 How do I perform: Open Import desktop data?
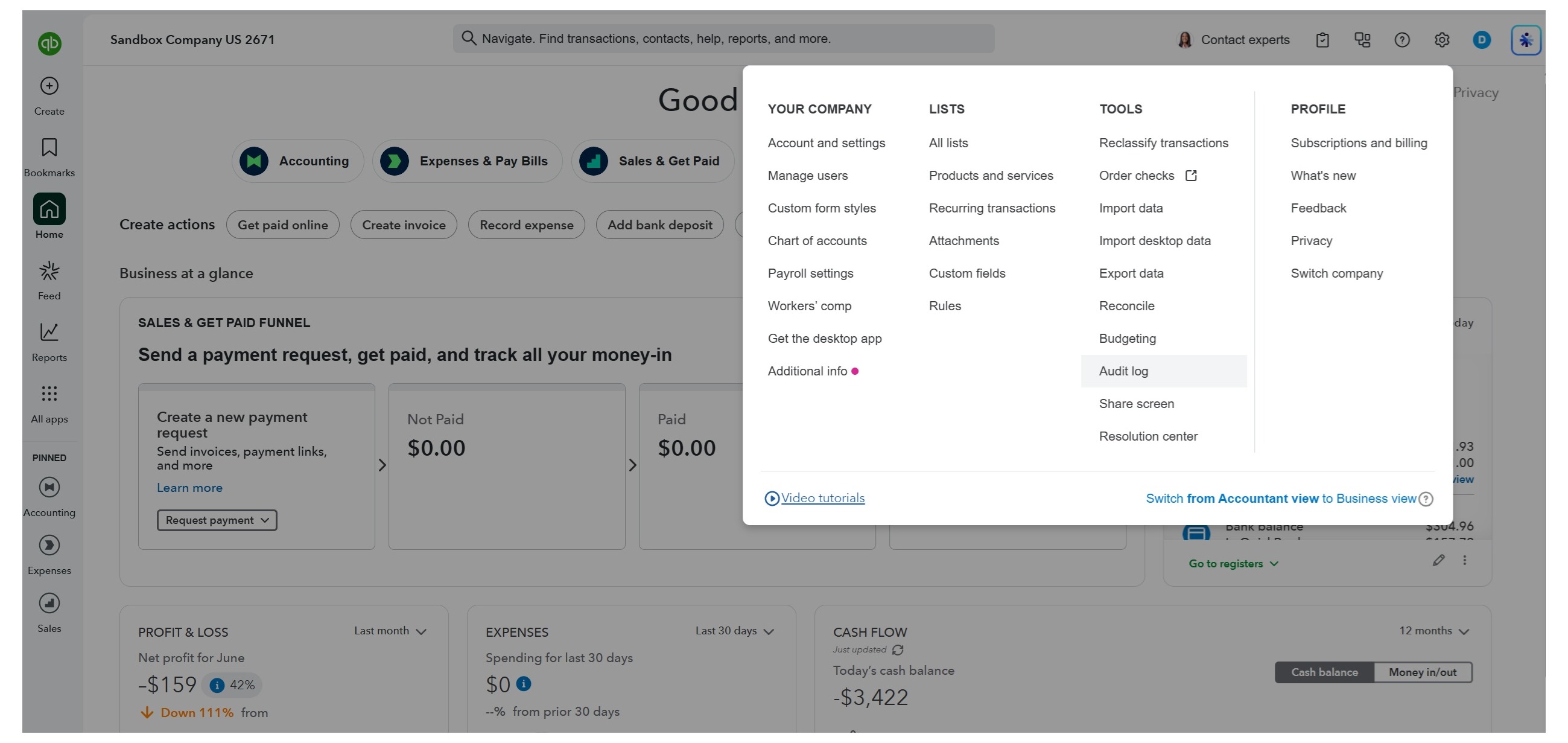tap(1154, 241)
